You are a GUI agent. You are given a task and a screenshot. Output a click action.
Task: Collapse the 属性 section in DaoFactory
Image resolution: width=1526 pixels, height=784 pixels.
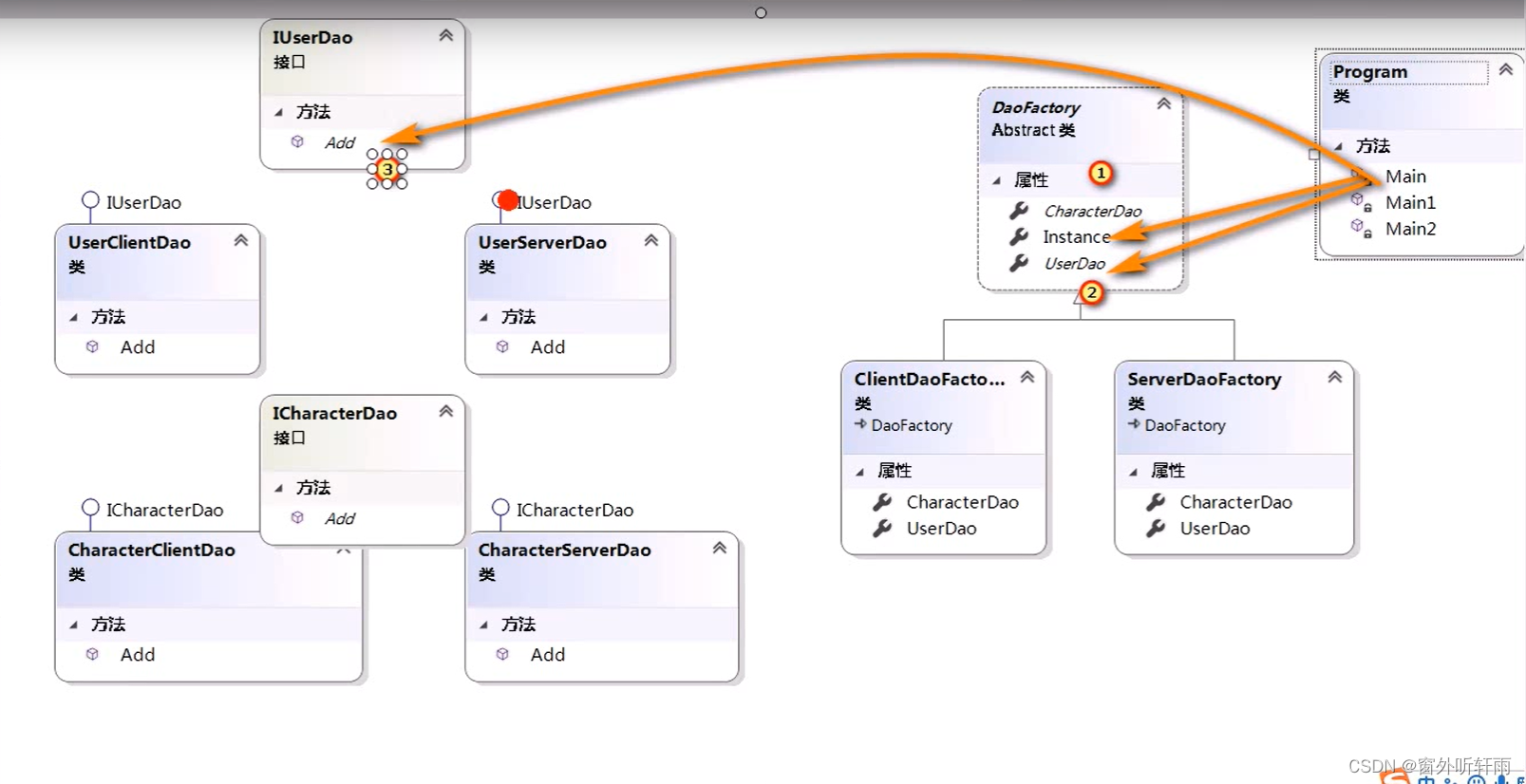pyautogui.click(x=997, y=180)
